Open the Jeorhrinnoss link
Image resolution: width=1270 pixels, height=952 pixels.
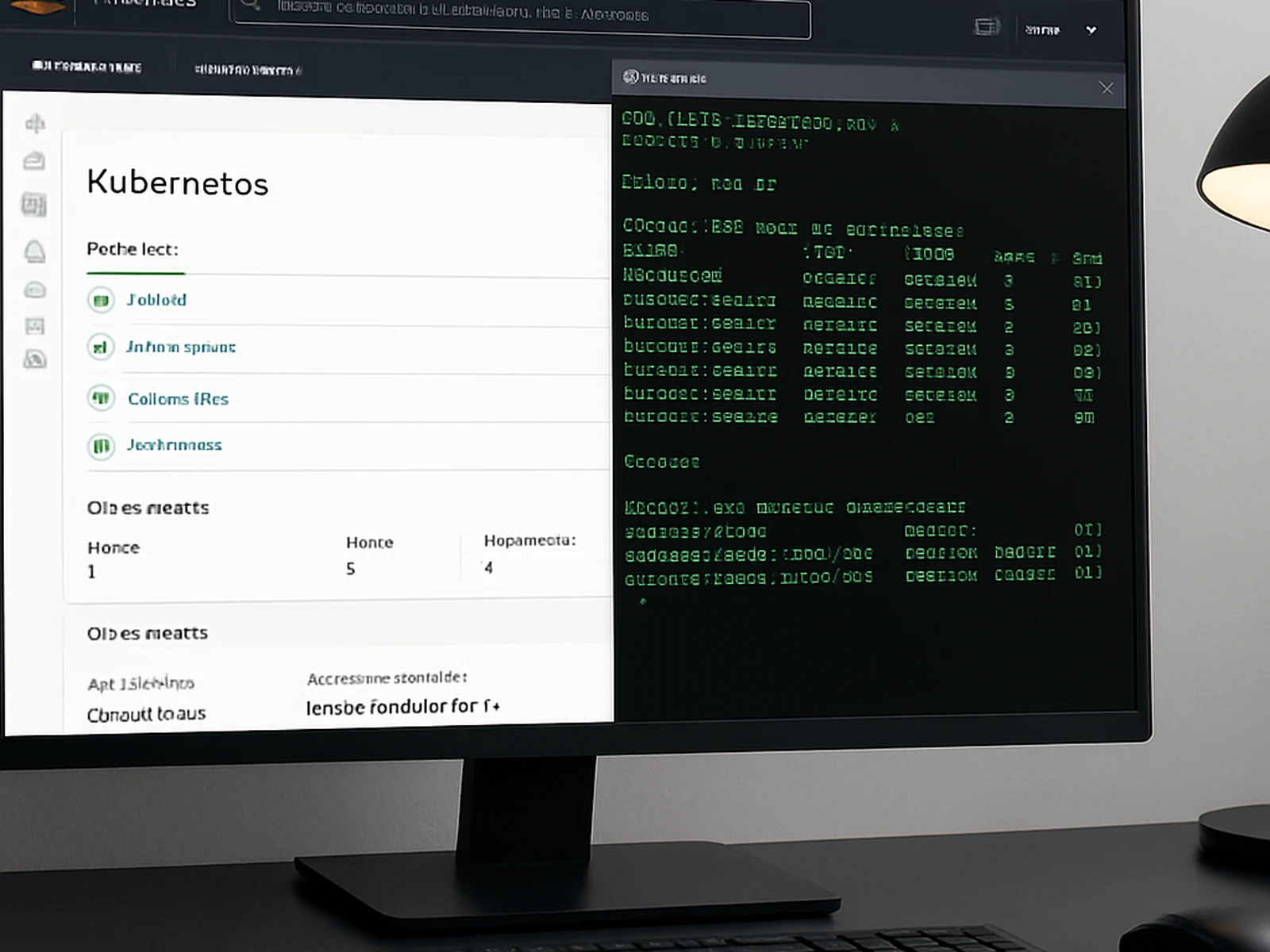[x=175, y=445]
